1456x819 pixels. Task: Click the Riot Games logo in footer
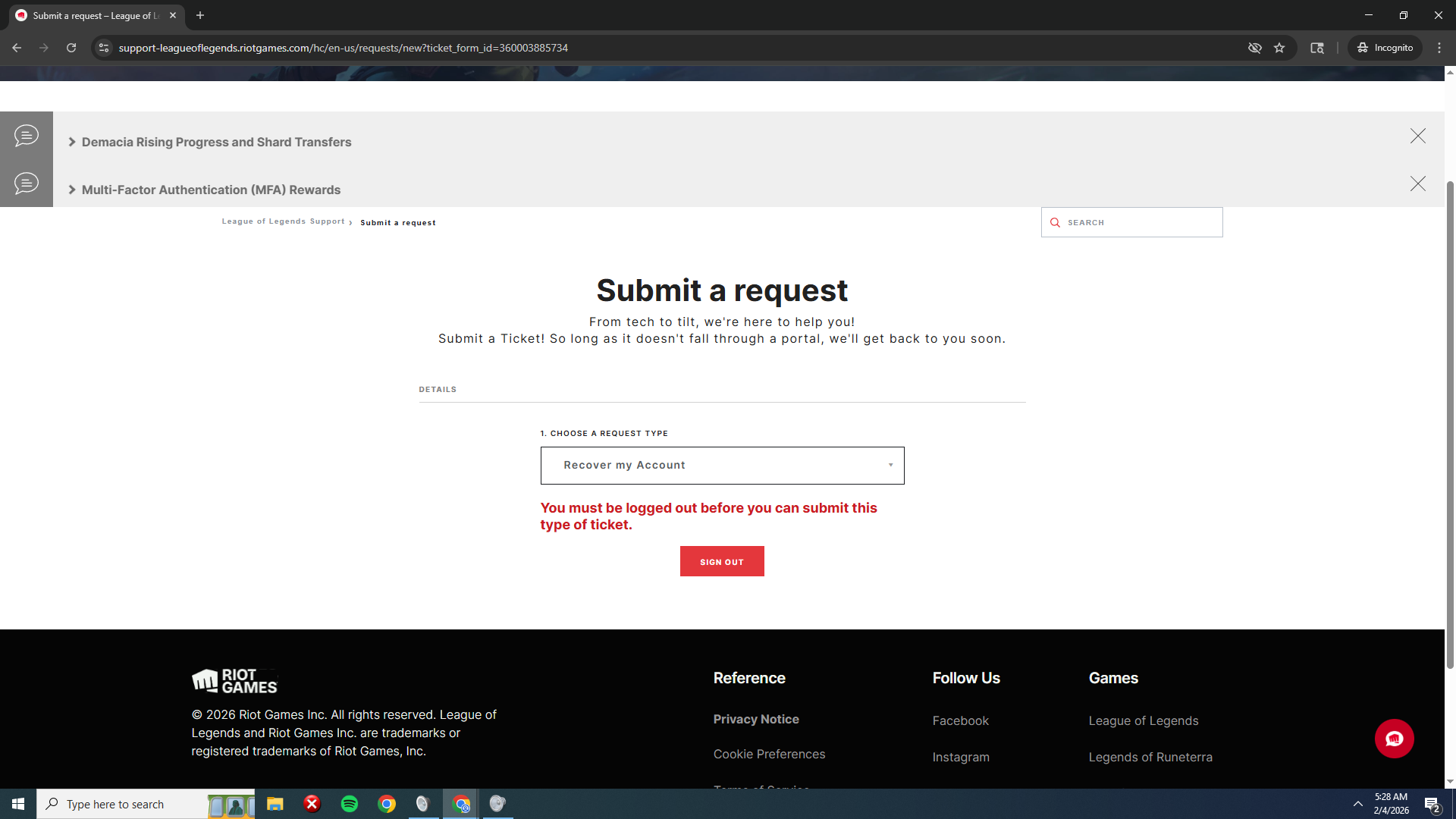click(234, 681)
